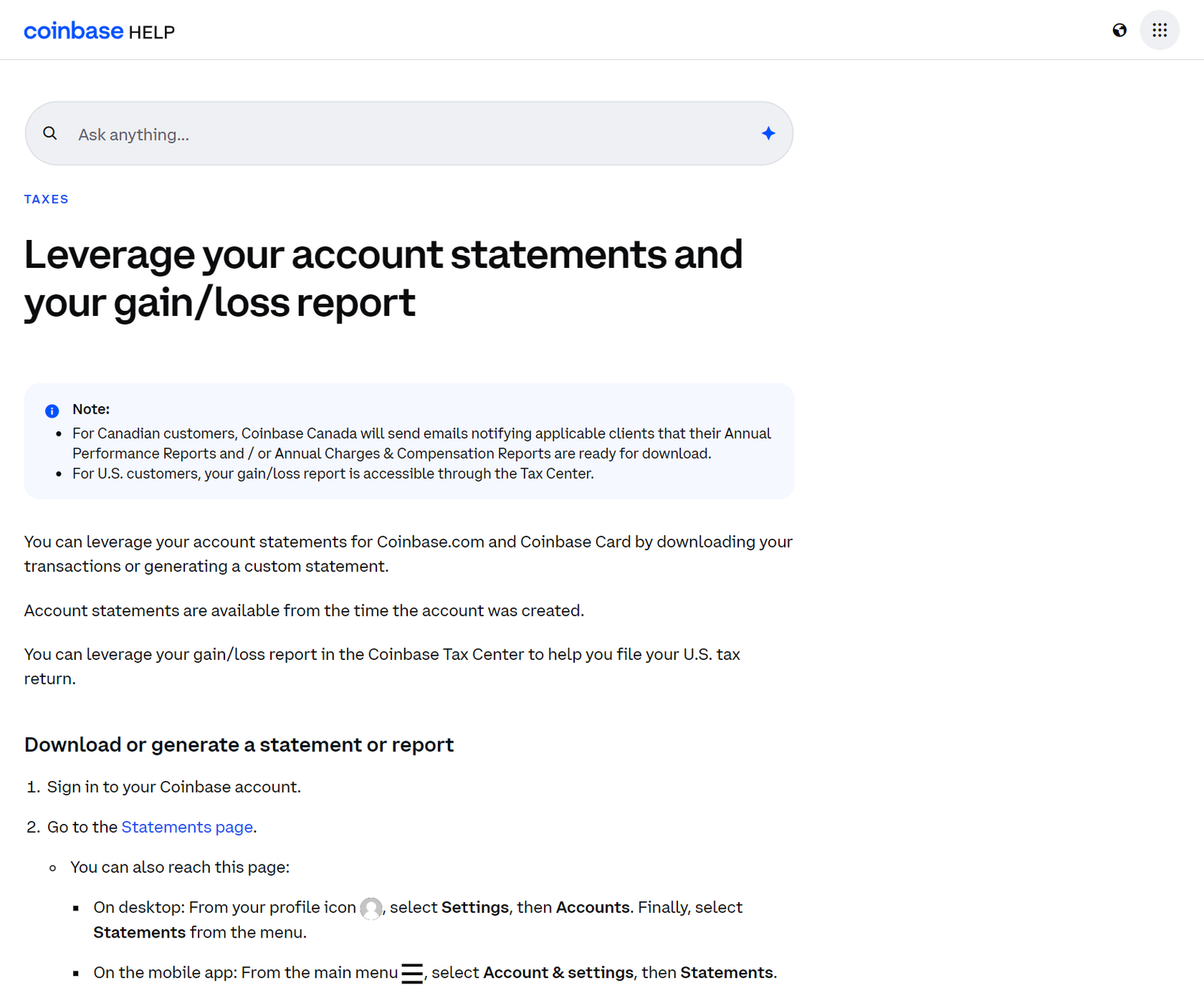
Task: Click the 'Note:' label
Action: coord(91,409)
